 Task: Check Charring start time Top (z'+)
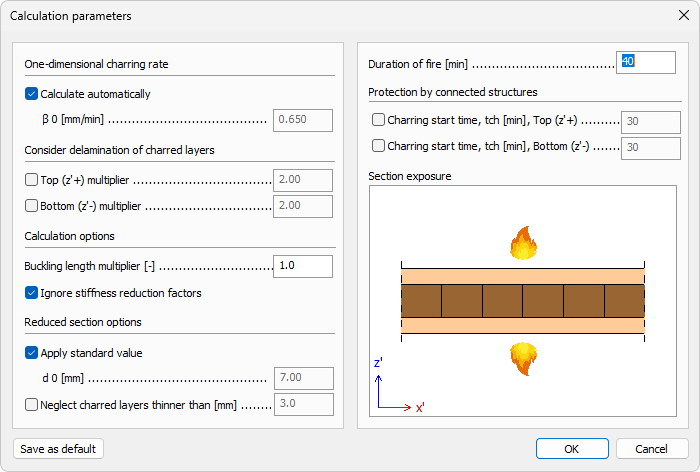378,120
